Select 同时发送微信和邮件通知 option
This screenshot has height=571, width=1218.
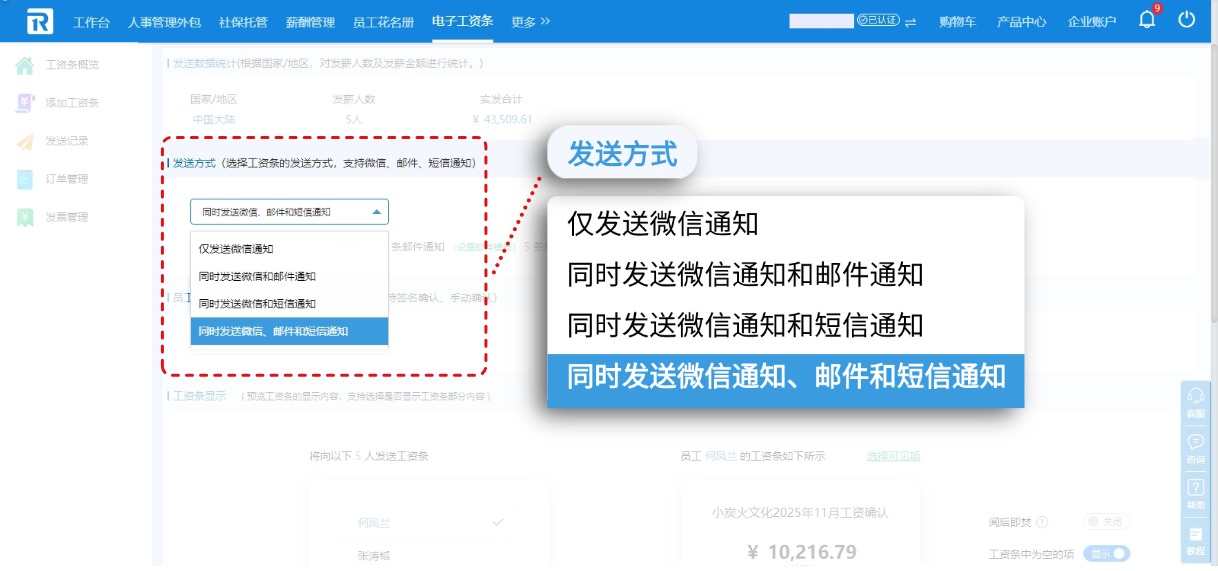[289, 276]
